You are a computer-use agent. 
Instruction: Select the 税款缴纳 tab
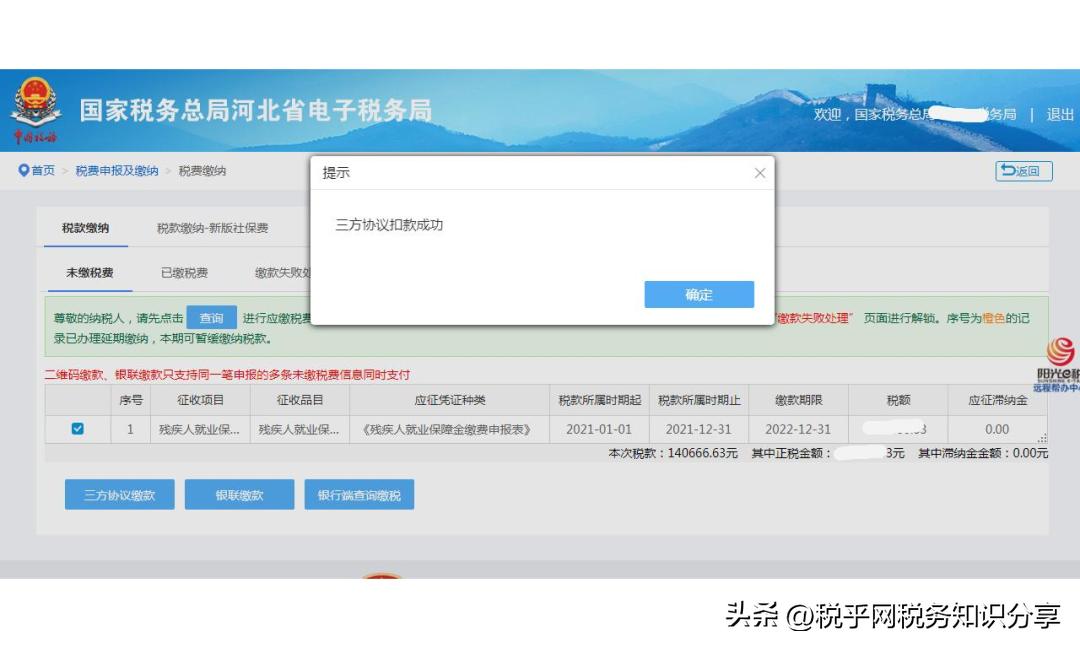coord(85,226)
